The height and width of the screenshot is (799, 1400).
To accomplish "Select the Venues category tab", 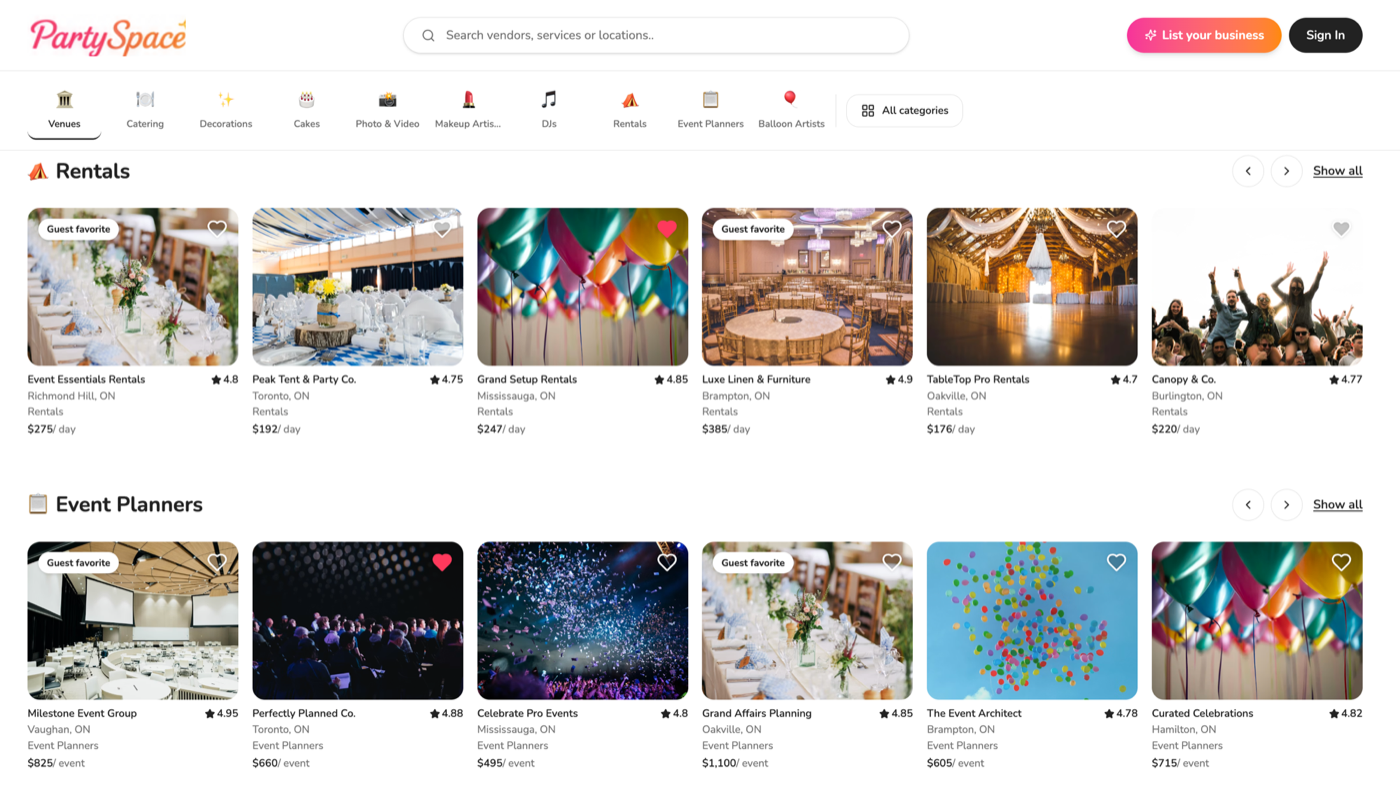I will pyautogui.click(x=64, y=110).
